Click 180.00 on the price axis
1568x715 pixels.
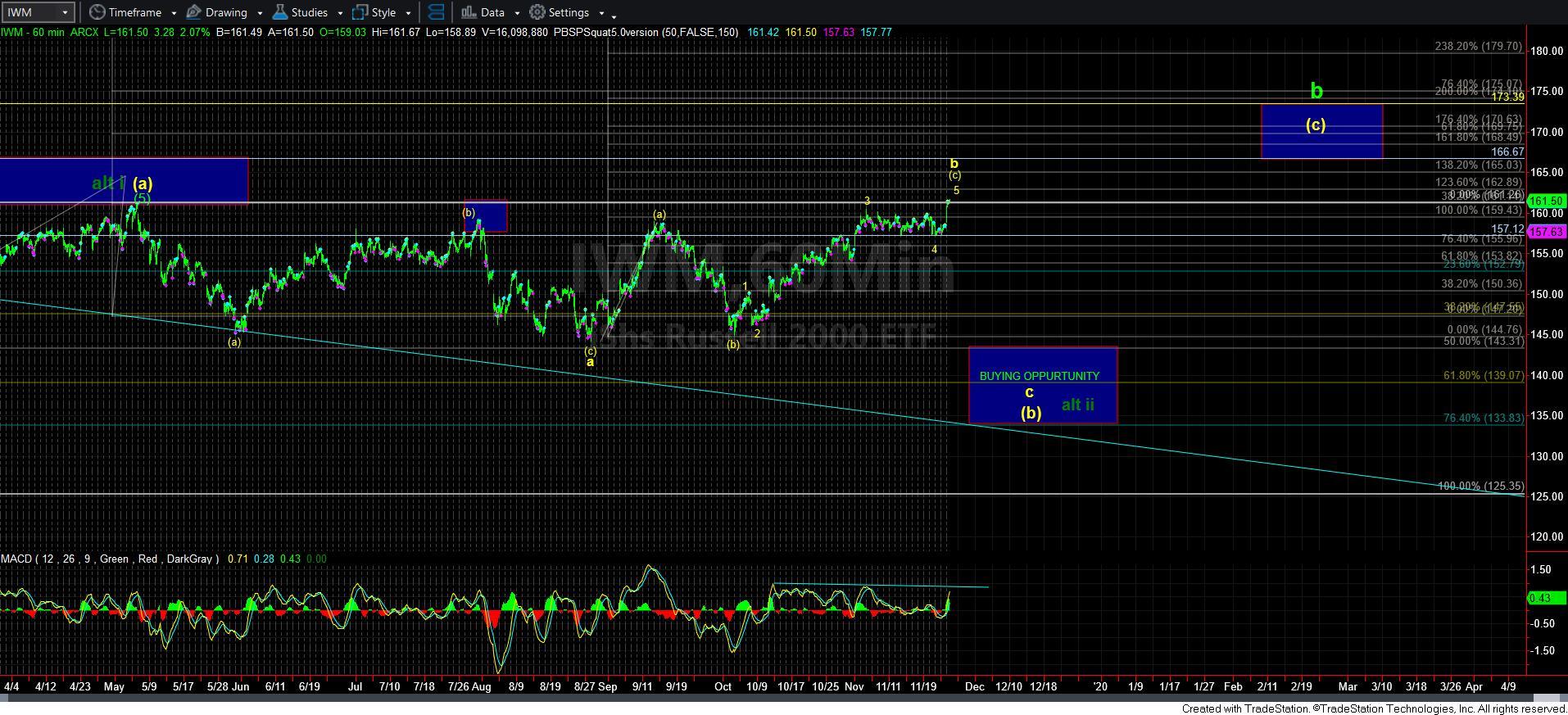[1547, 51]
